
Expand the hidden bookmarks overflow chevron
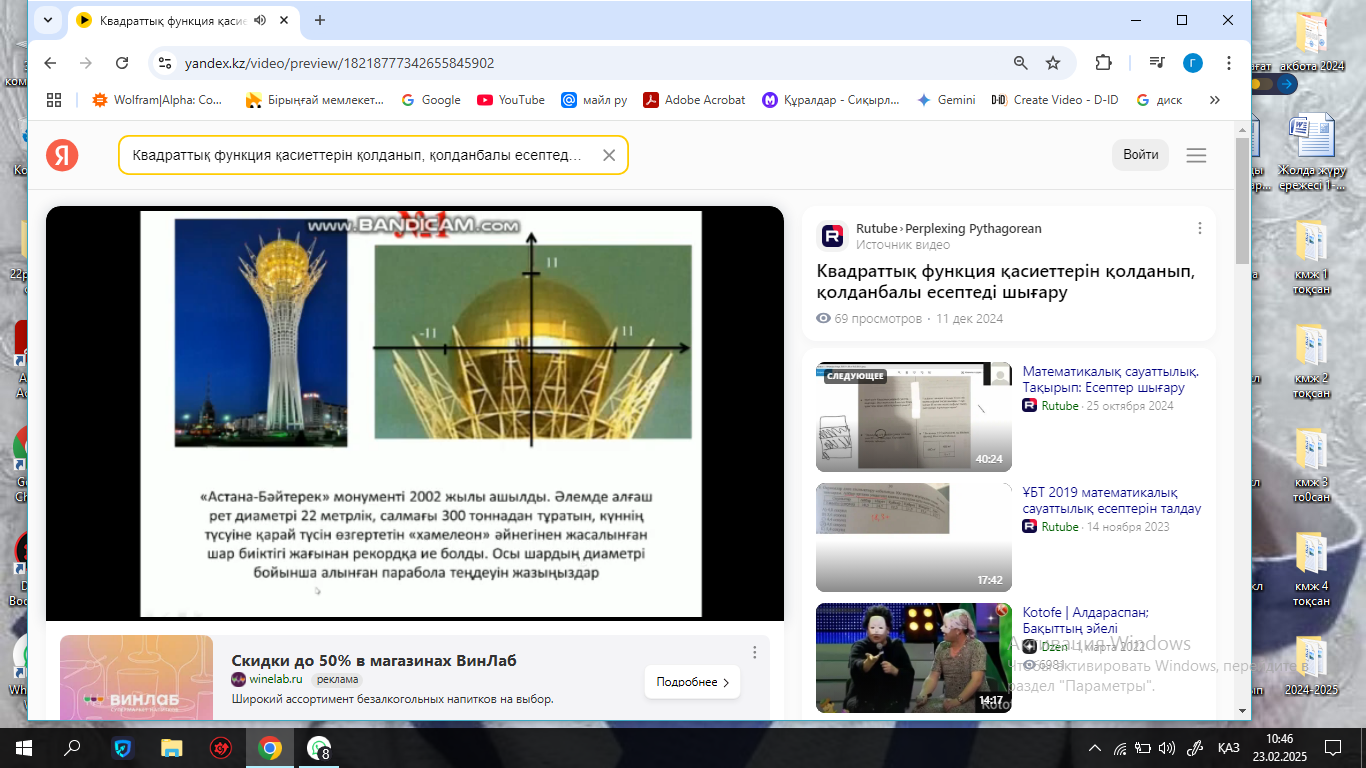coord(1215,100)
